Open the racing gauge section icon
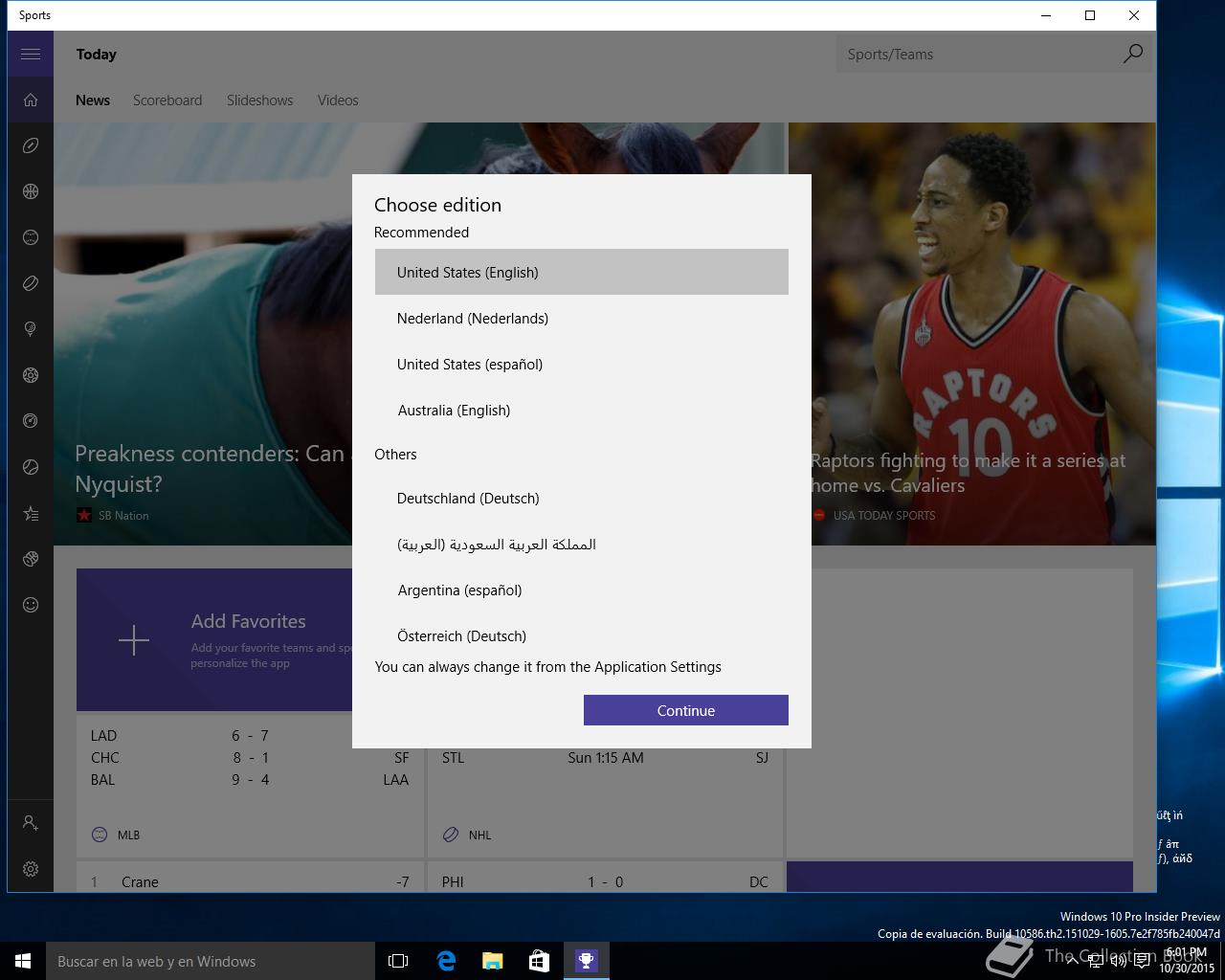This screenshot has width=1225, height=980. (31, 421)
